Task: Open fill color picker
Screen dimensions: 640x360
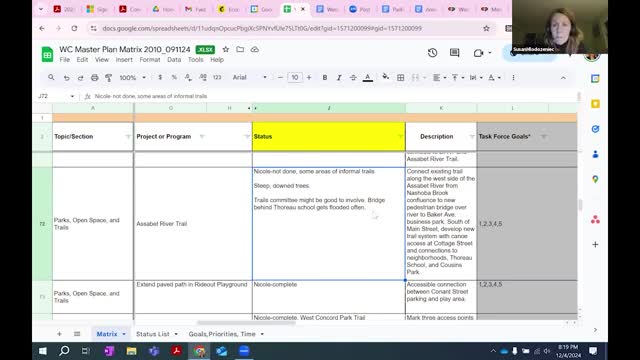Action: (385, 77)
